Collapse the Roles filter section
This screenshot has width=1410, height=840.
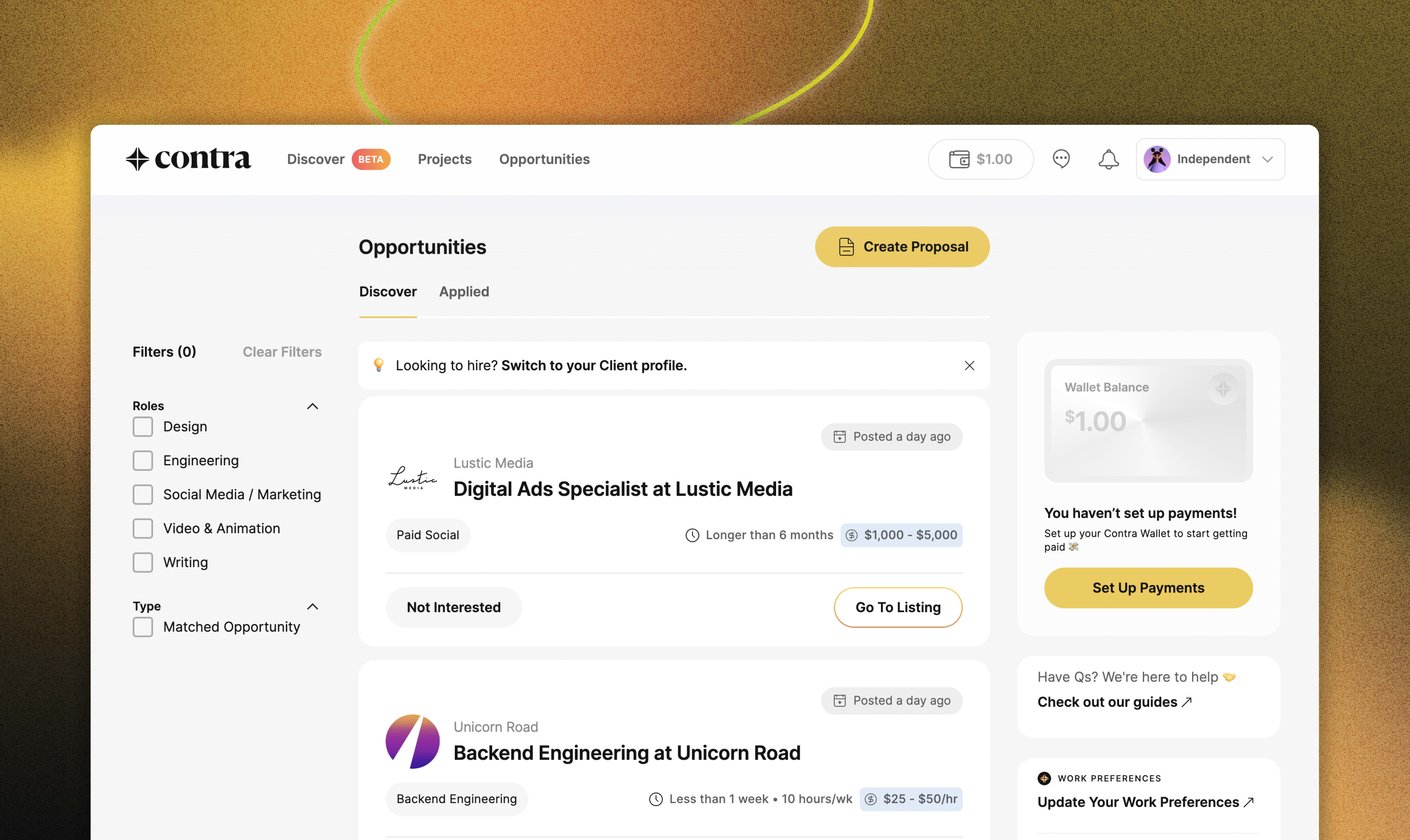click(312, 406)
